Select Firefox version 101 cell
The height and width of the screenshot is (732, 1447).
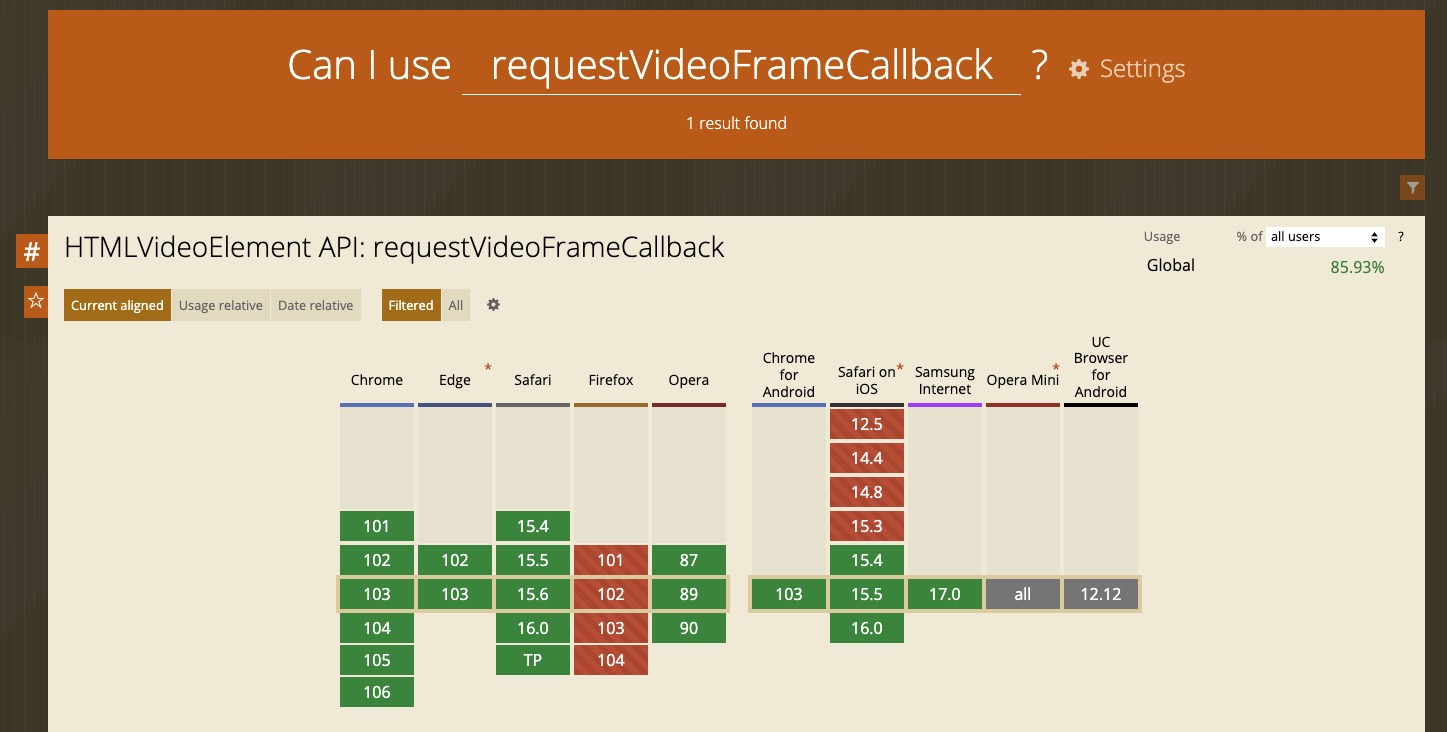[611, 560]
